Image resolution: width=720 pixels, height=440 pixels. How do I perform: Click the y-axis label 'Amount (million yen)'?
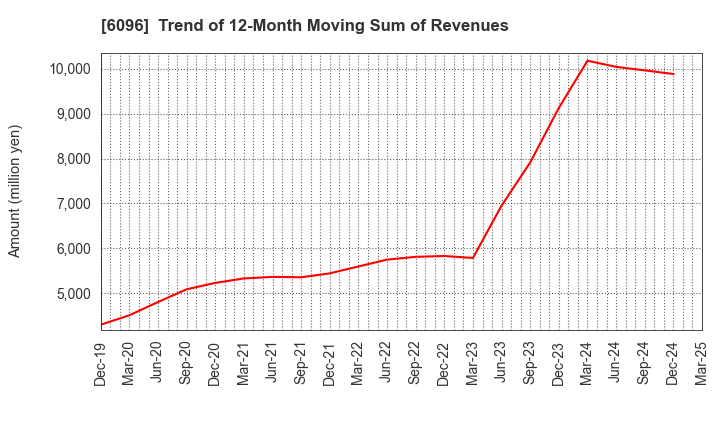14,191
